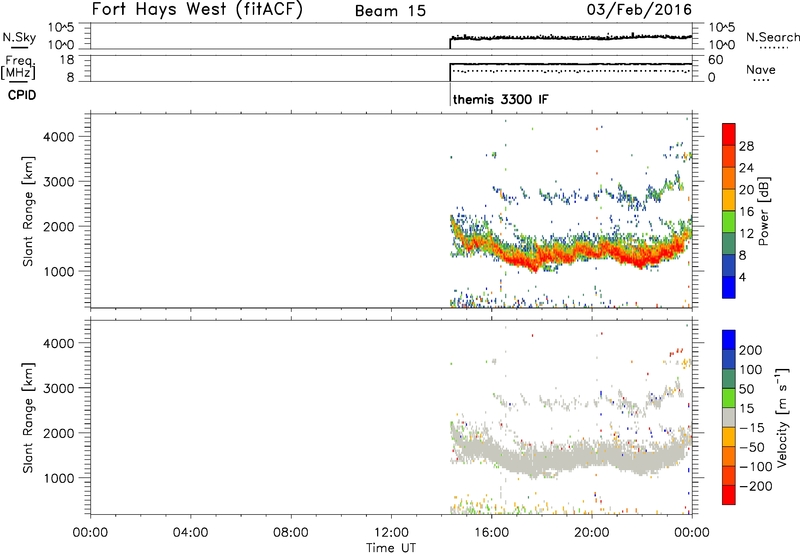
Task: Click the 'Power [dB]' color bar label
Action: tap(763, 211)
